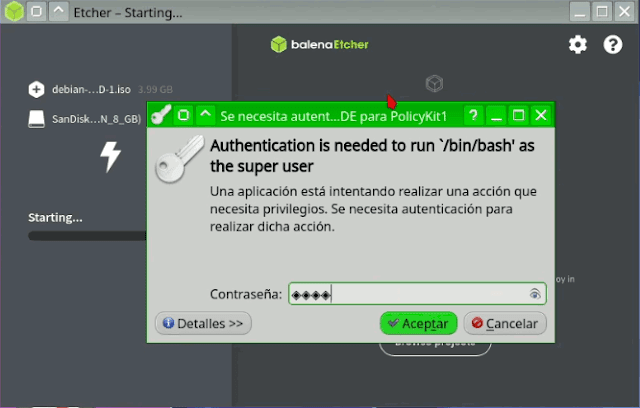
Task: Click the Contraseña password field
Action: point(417,293)
